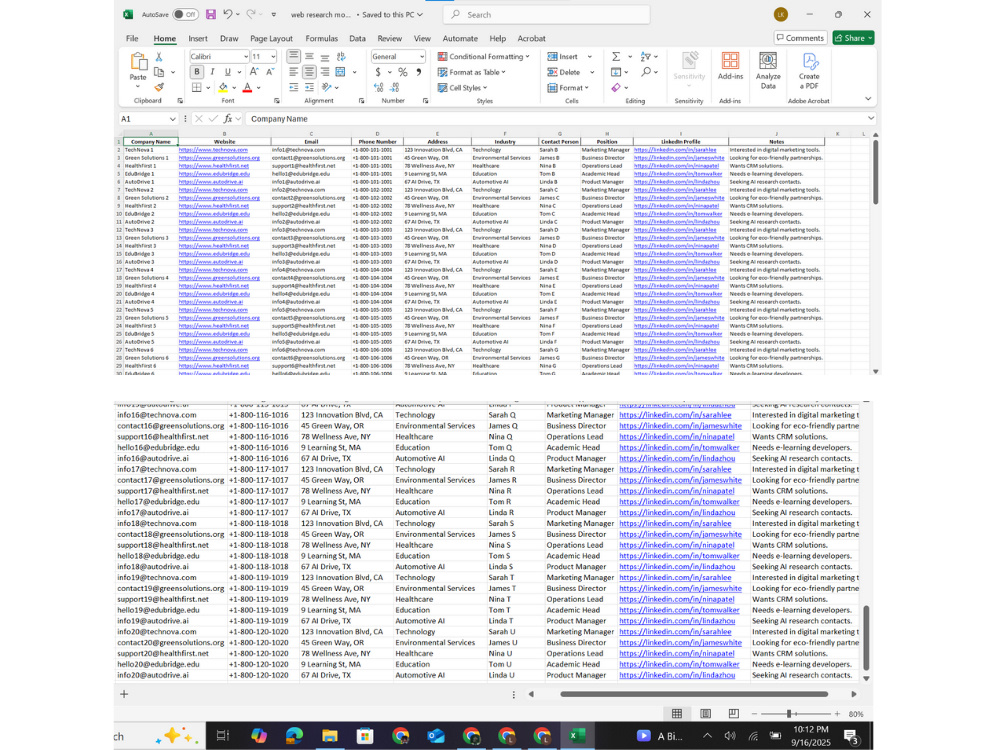Switch to the Insert tab
Image resolution: width=1000 pixels, height=750 pixels.
click(198, 38)
